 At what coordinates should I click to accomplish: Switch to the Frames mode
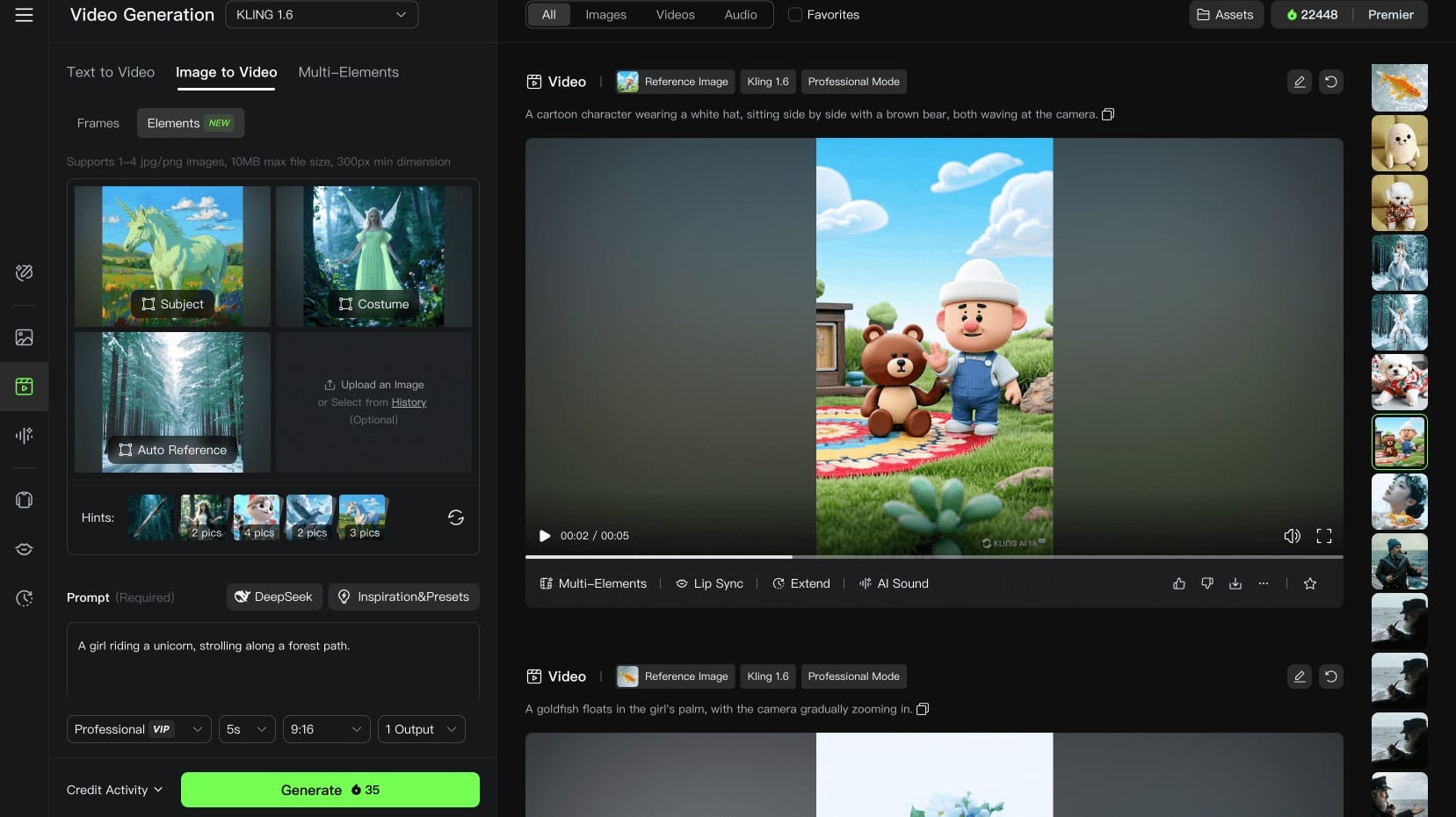tap(98, 123)
